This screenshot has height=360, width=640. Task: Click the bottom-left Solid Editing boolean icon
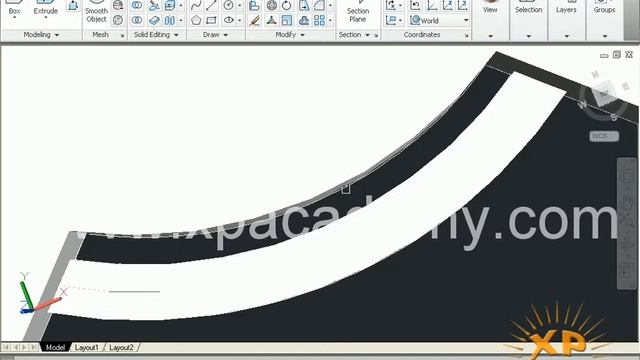click(x=137, y=20)
